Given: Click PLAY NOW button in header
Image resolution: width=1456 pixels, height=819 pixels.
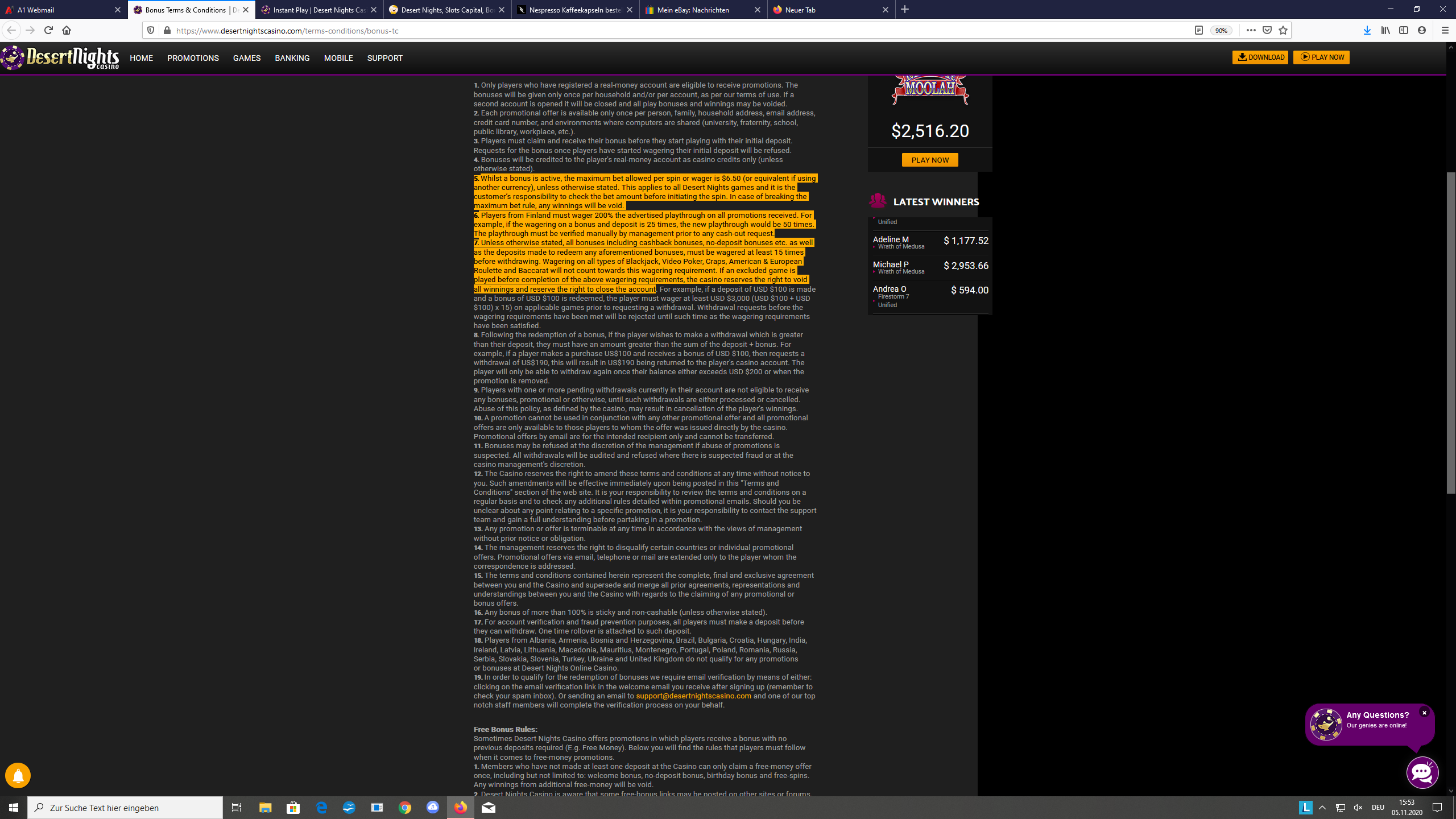Looking at the screenshot, I should 1321,57.
